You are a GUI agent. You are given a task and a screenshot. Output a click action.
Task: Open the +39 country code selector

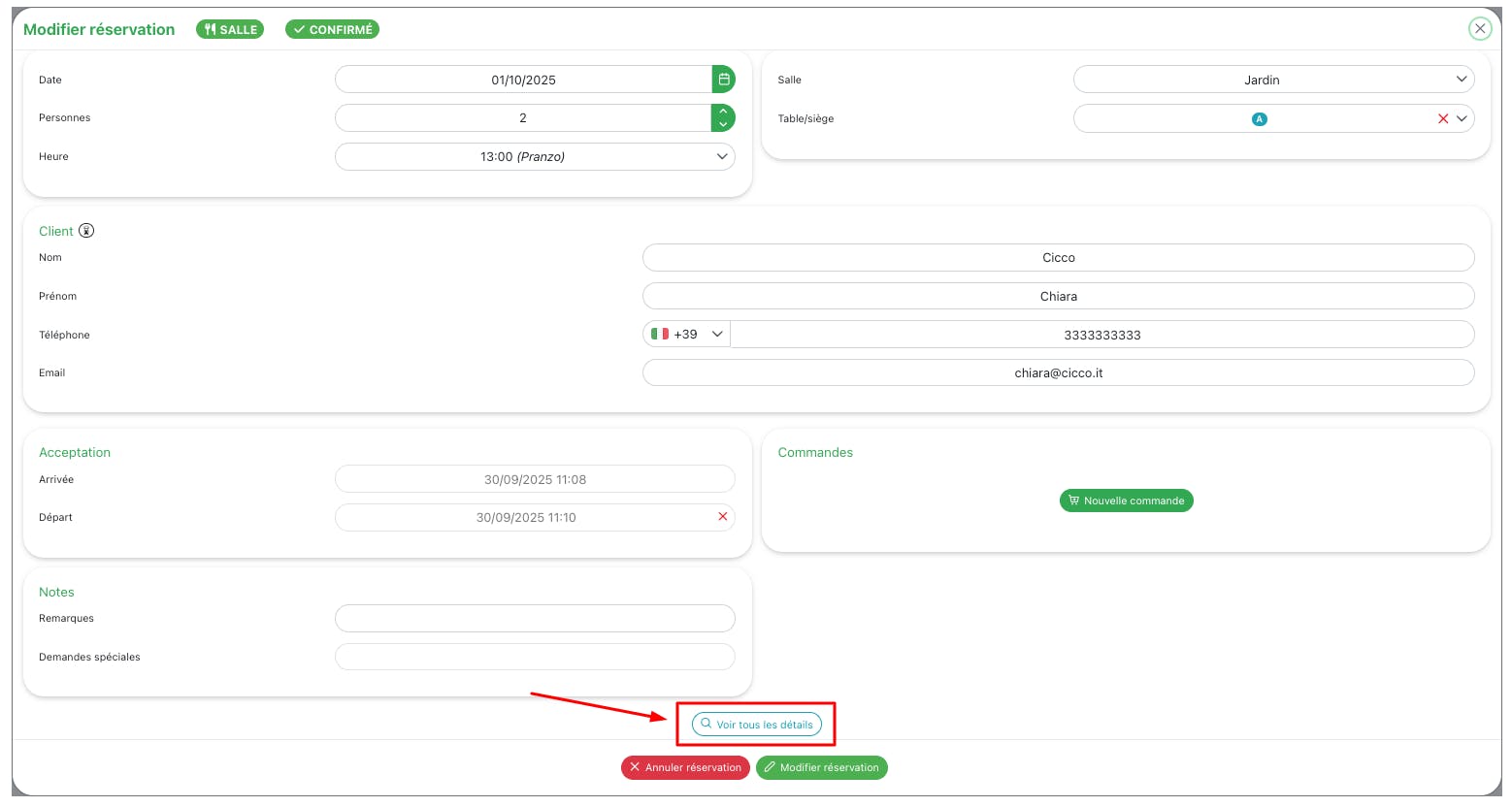[x=687, y=334]
